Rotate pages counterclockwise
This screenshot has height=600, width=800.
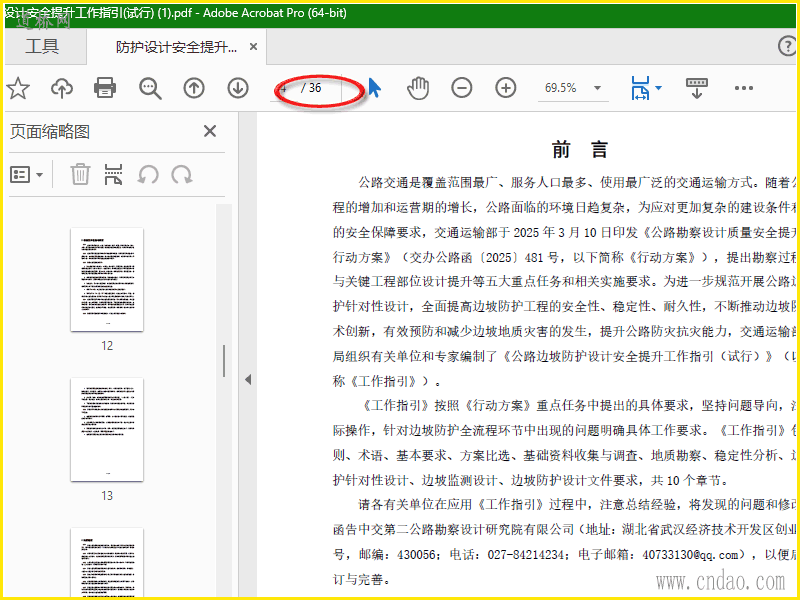pyautogui.click(x=148, y=175)
